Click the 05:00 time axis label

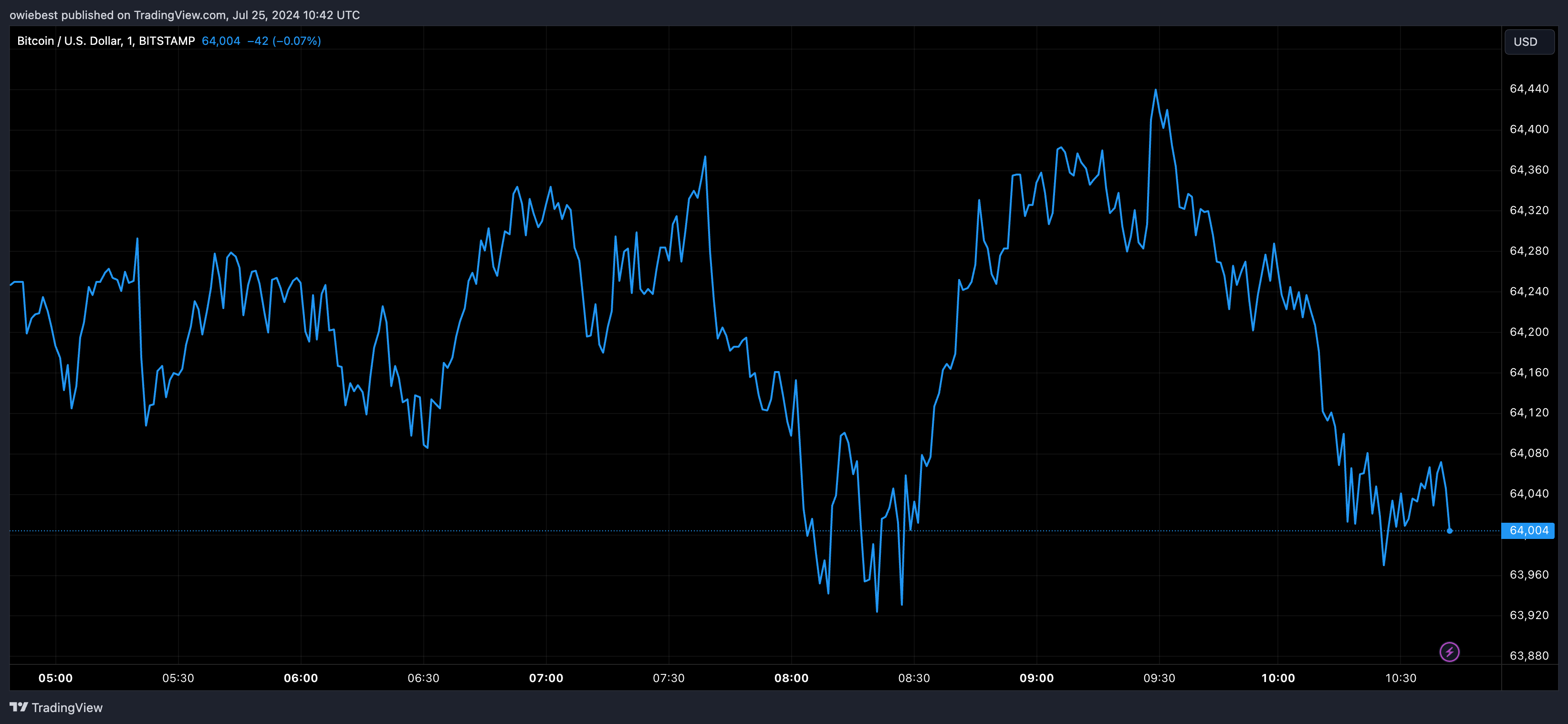pyautogui.click(x=55, y=678)
